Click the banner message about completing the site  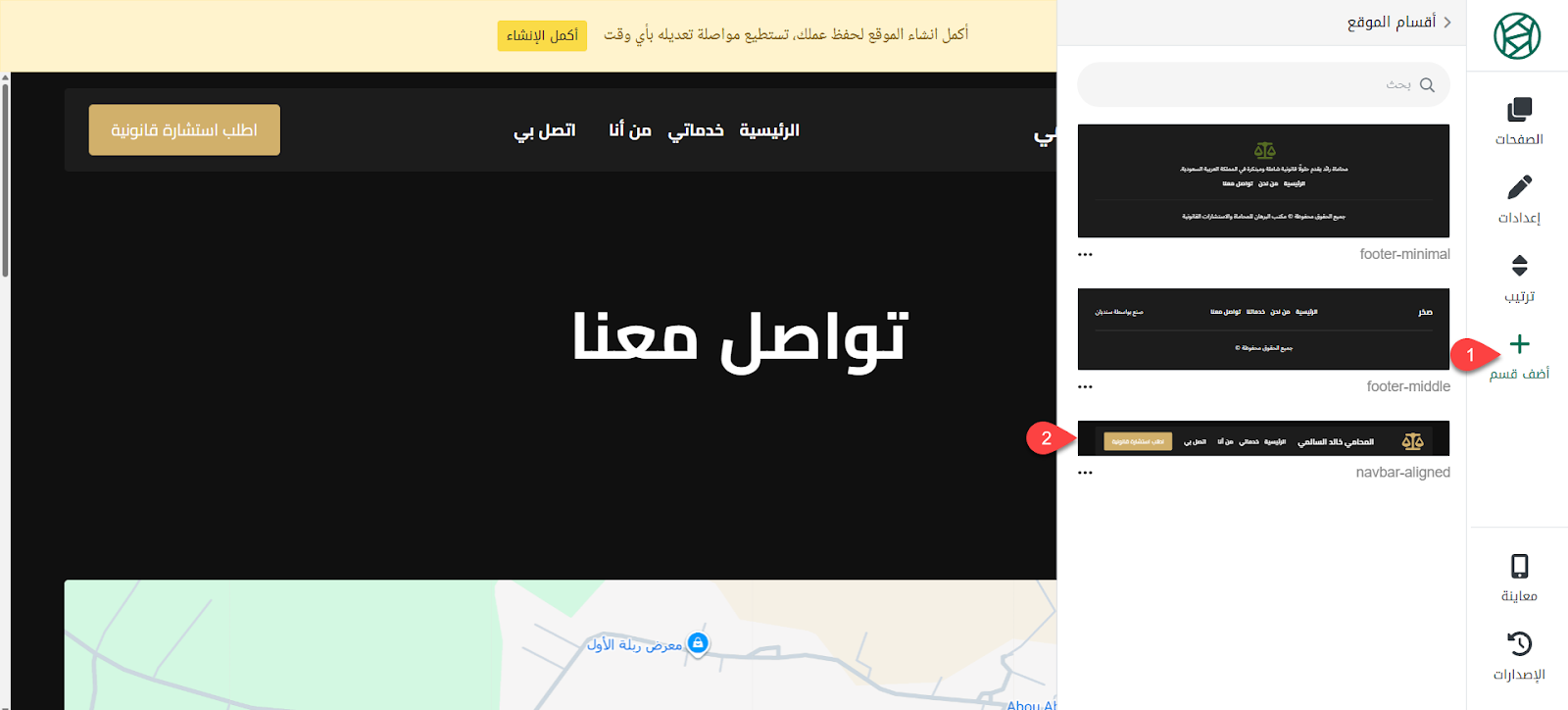coord(786,35)
